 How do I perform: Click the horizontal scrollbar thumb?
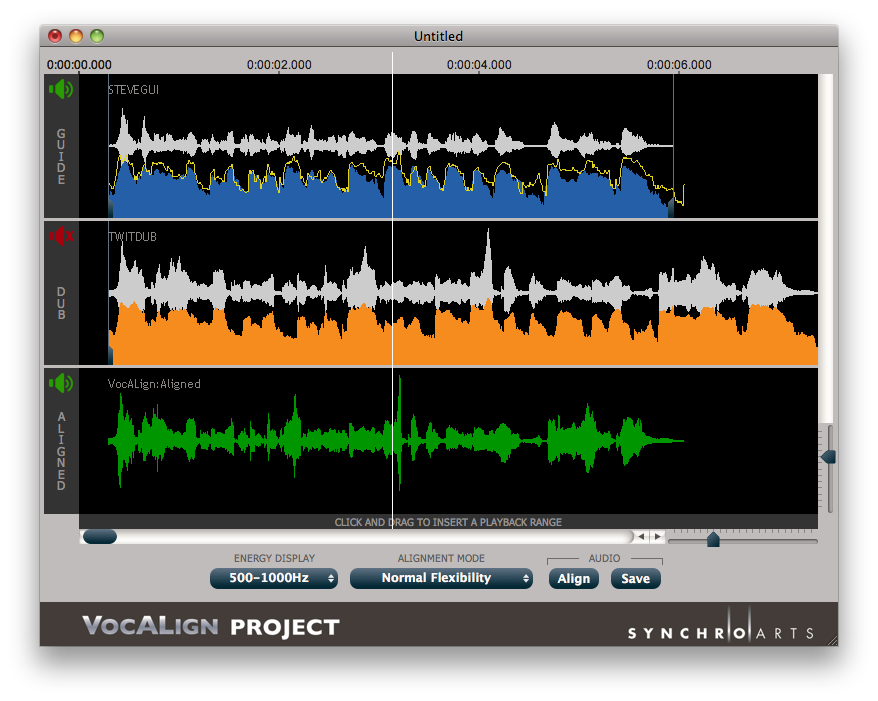(99, 537)
